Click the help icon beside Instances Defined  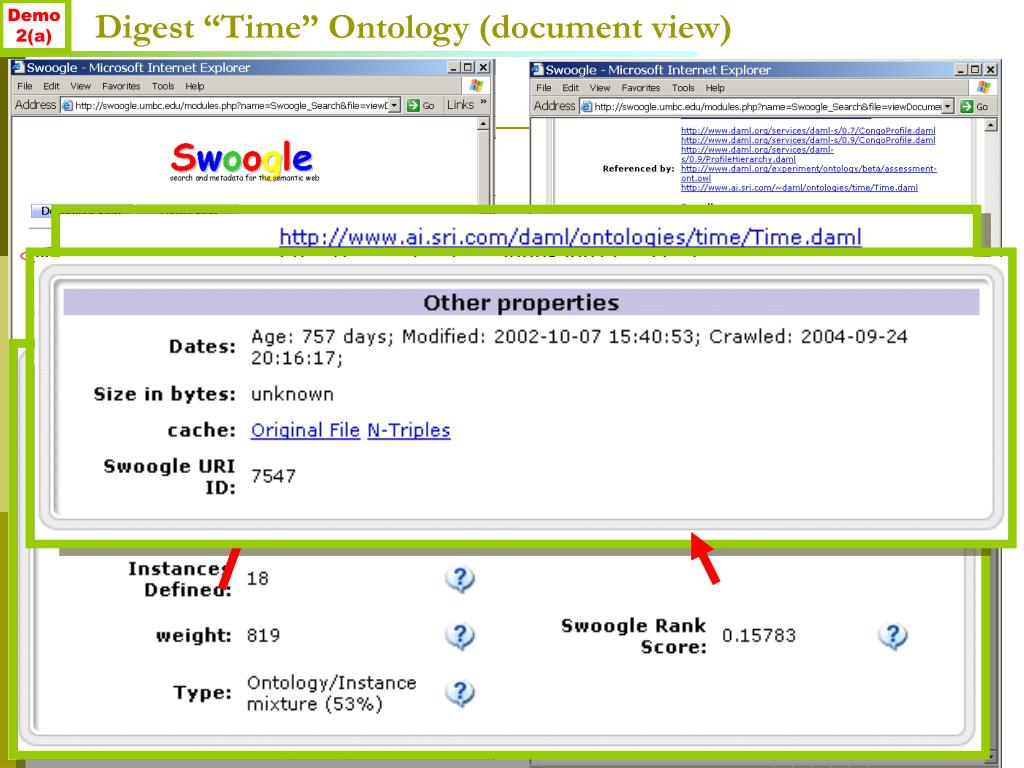click(x=460, y=579)
